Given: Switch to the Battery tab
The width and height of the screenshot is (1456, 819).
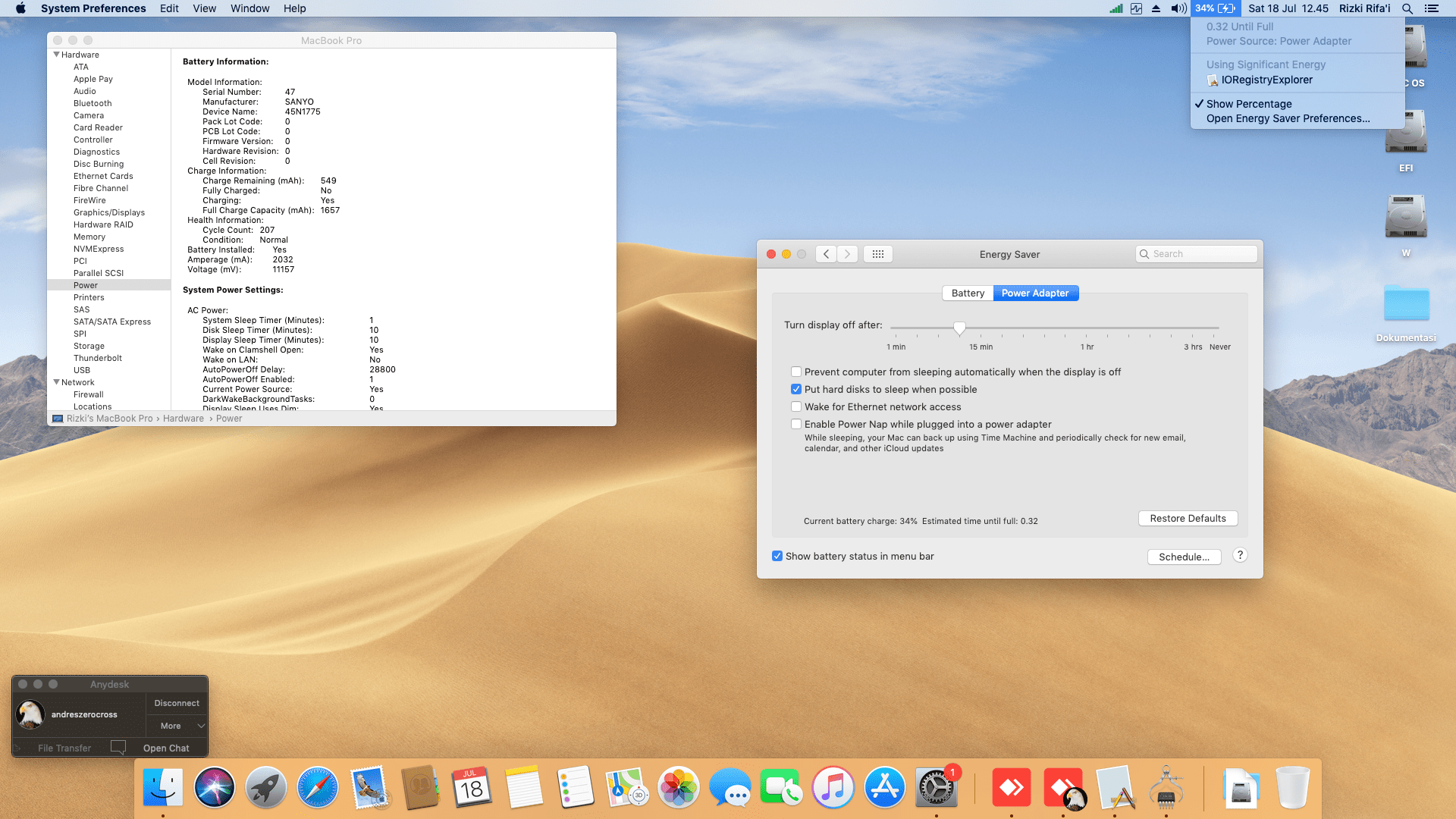Looking at the screenshot, I should 968,293.
